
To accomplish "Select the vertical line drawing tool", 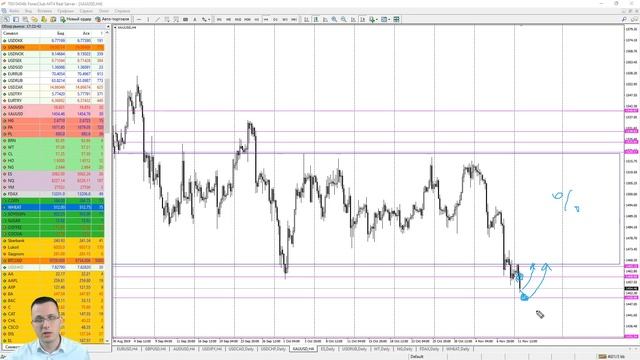I will point(148,19).
